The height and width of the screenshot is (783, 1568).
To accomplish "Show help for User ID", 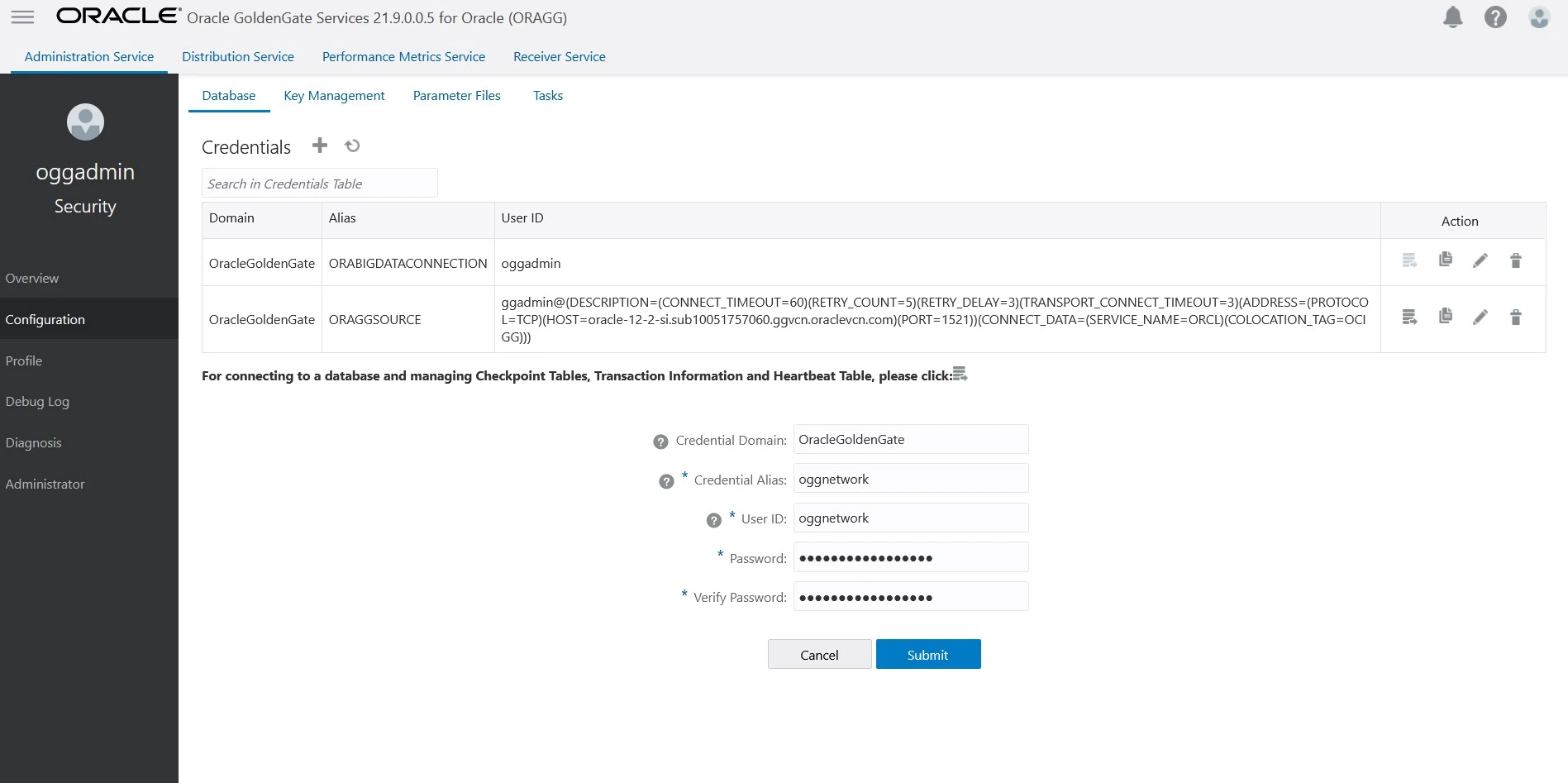I will [714, 520].
